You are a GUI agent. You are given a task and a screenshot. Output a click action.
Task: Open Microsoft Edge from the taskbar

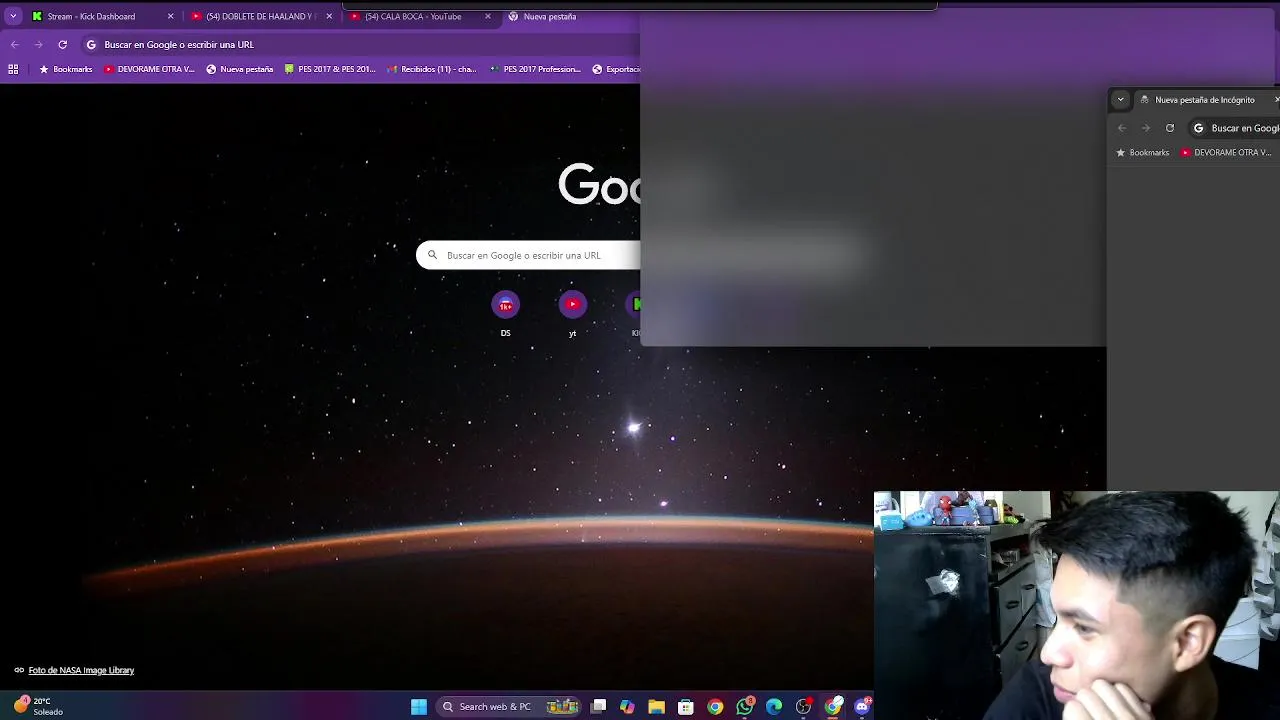tap(774, 707)
